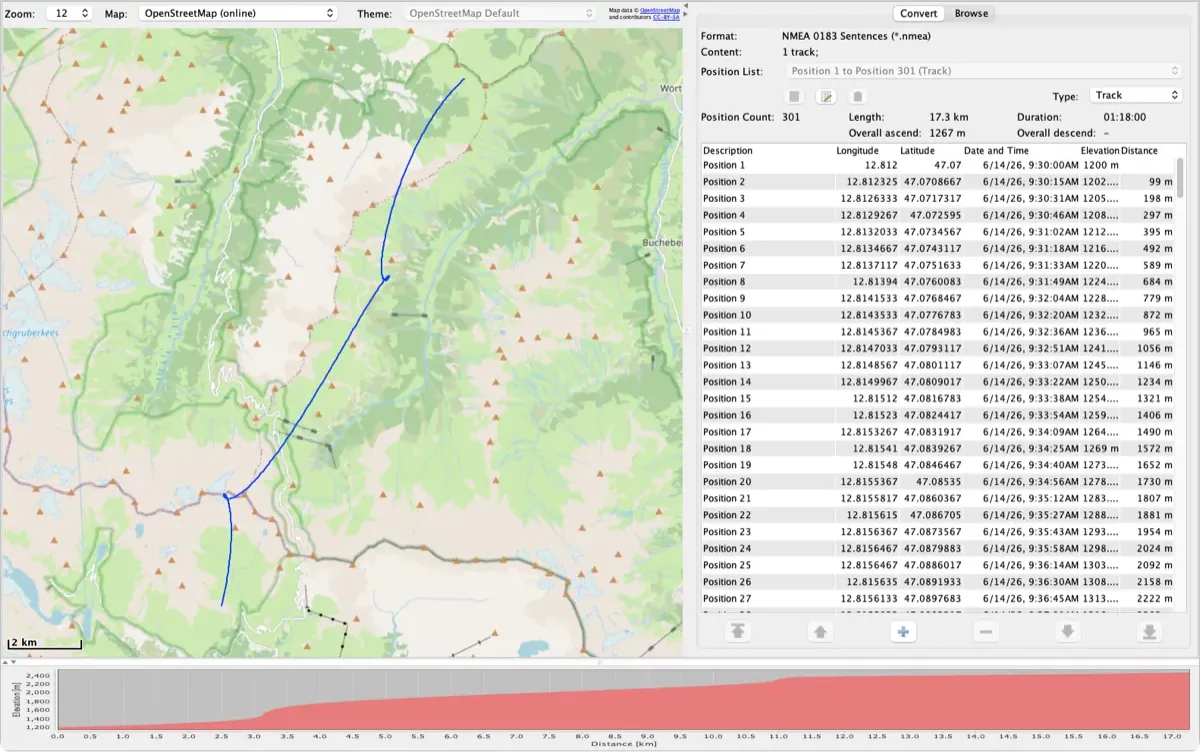1200x752 pixels.
Task: Click the new position list icon
Action: 794,97
